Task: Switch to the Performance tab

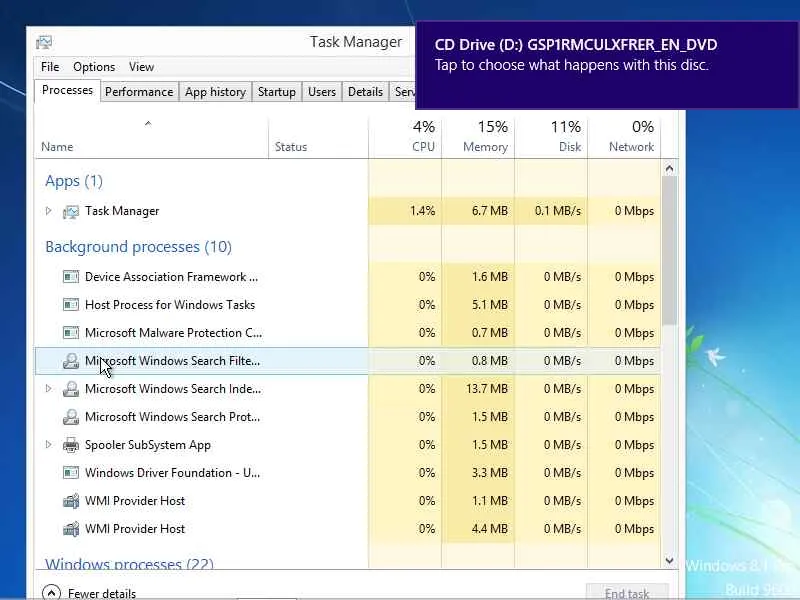Action: click(x=139, y=92)
